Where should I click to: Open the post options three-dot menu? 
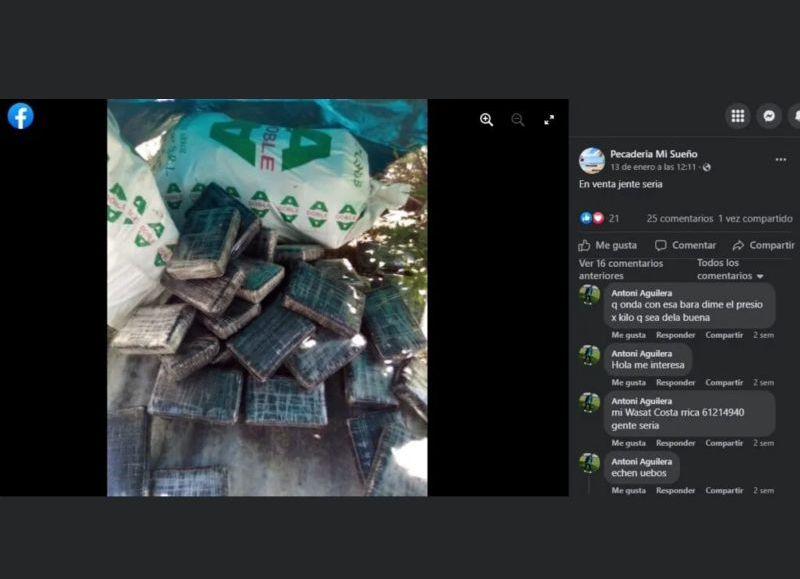[x=779, y=159]
